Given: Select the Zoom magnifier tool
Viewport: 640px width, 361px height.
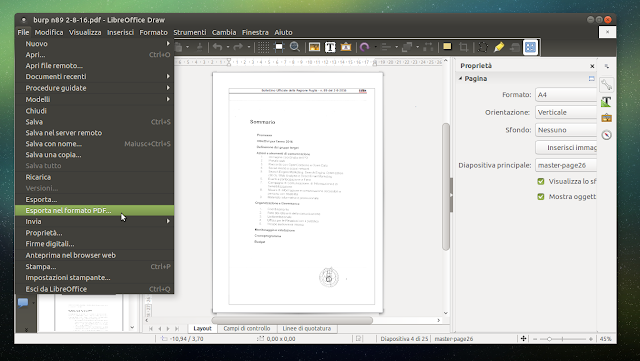Looking at the screenshot, I should 295,47.
